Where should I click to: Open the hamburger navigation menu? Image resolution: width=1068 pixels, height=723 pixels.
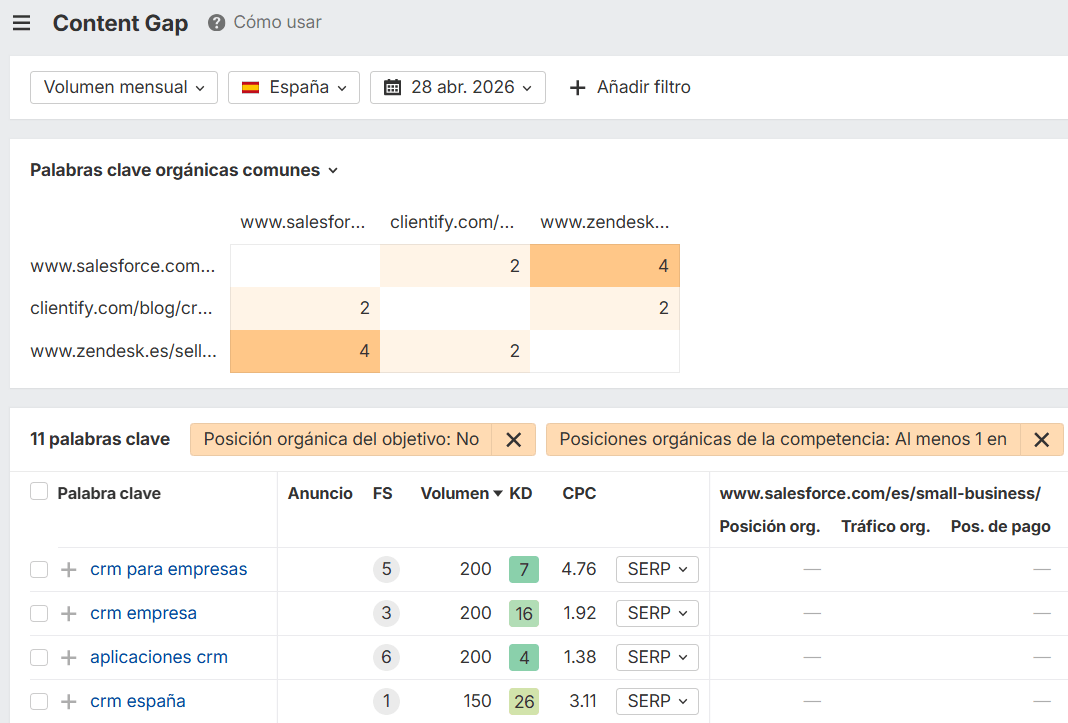[22, 23]
